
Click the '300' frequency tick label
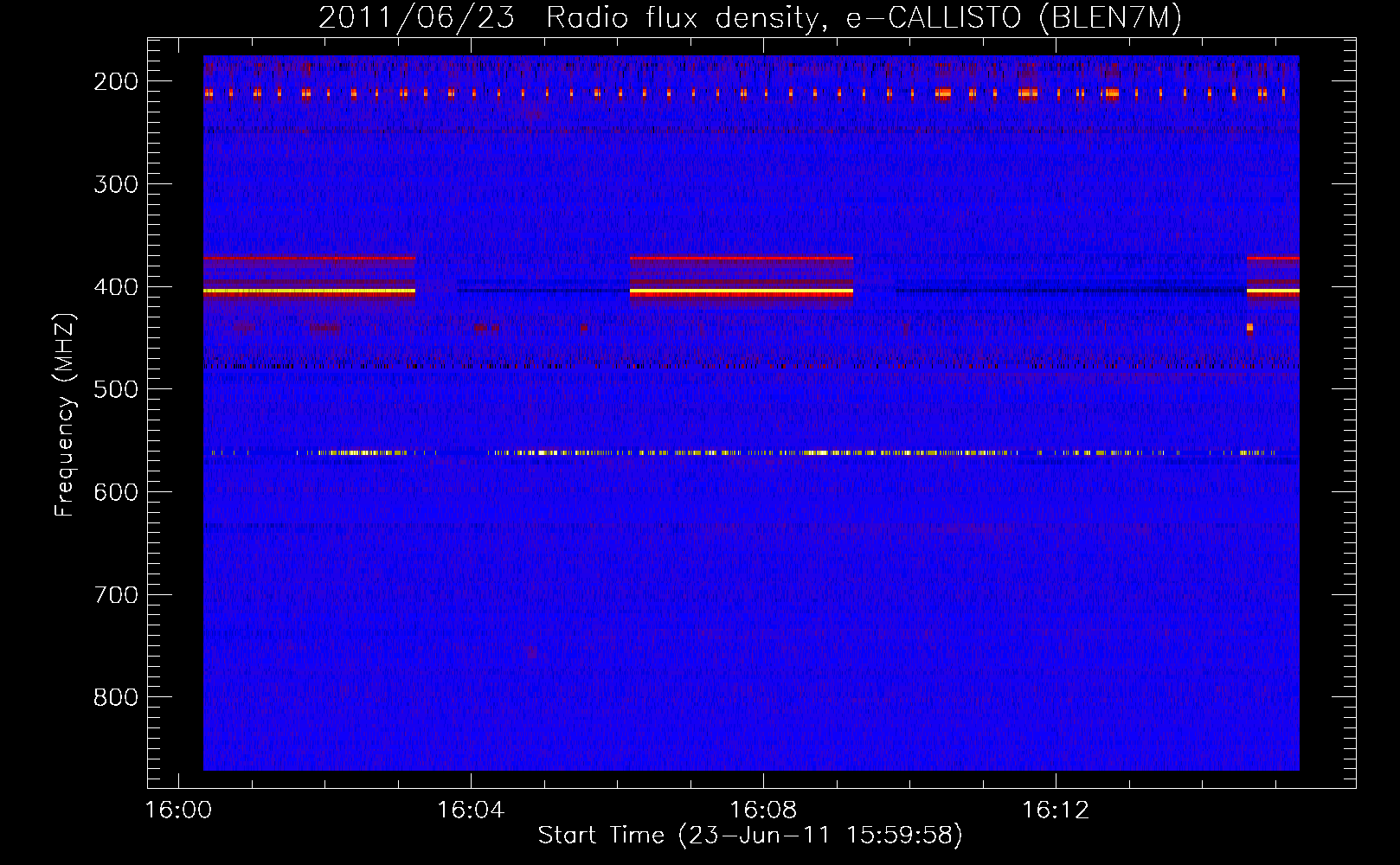coord(116,184)
